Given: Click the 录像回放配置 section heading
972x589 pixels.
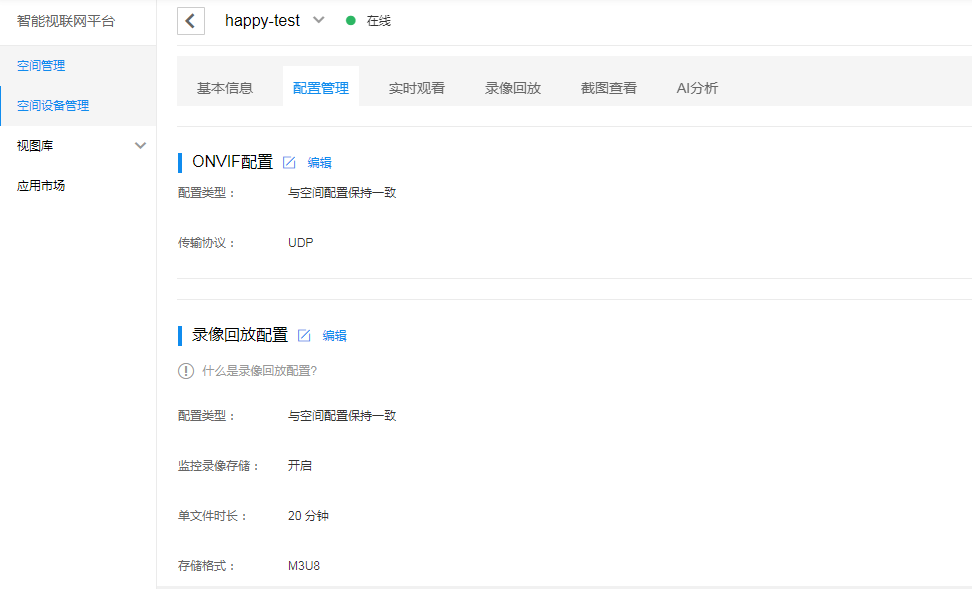Looking at the screenshot, I should tap(240, 335).
